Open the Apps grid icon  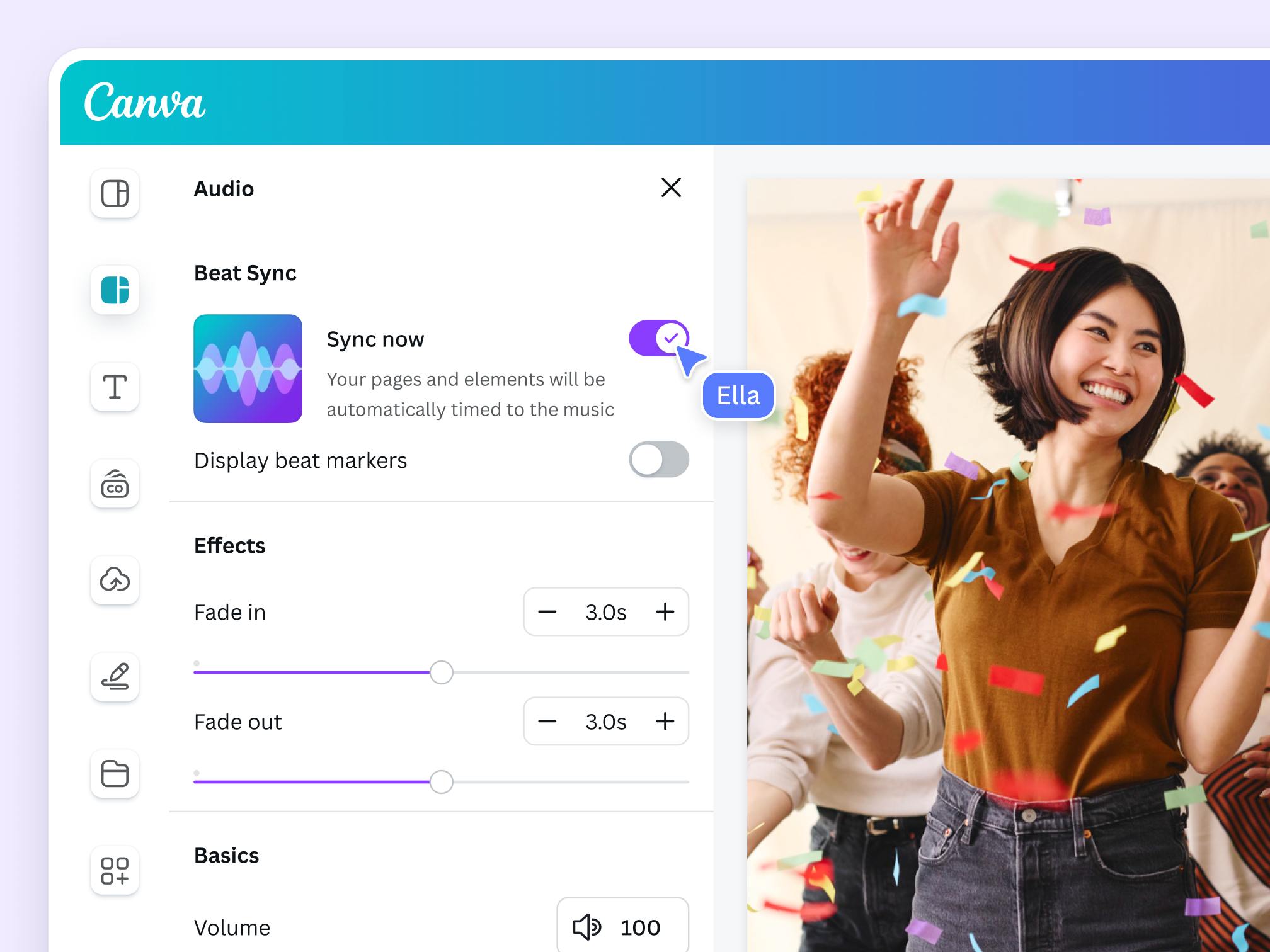coord(115,870)
